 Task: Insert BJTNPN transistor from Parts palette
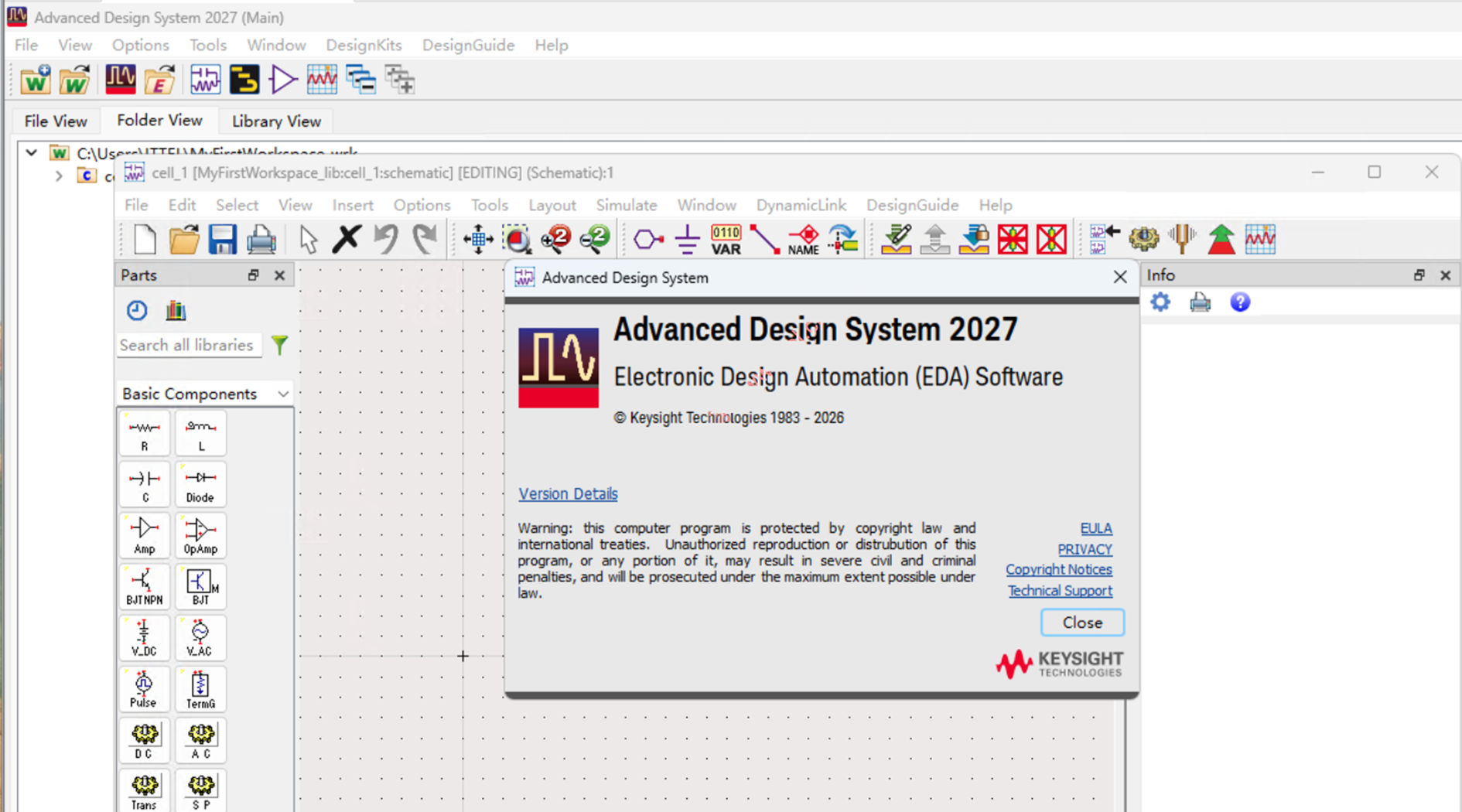[x=145, y=586]
